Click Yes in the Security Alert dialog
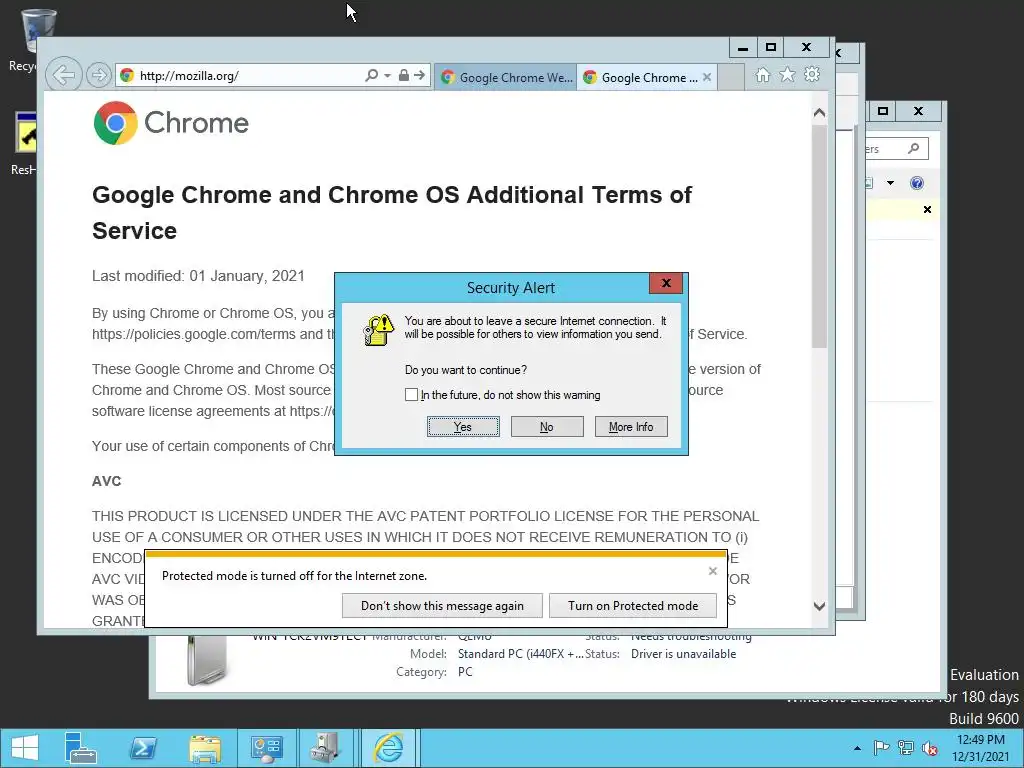 tap(463, 426)
